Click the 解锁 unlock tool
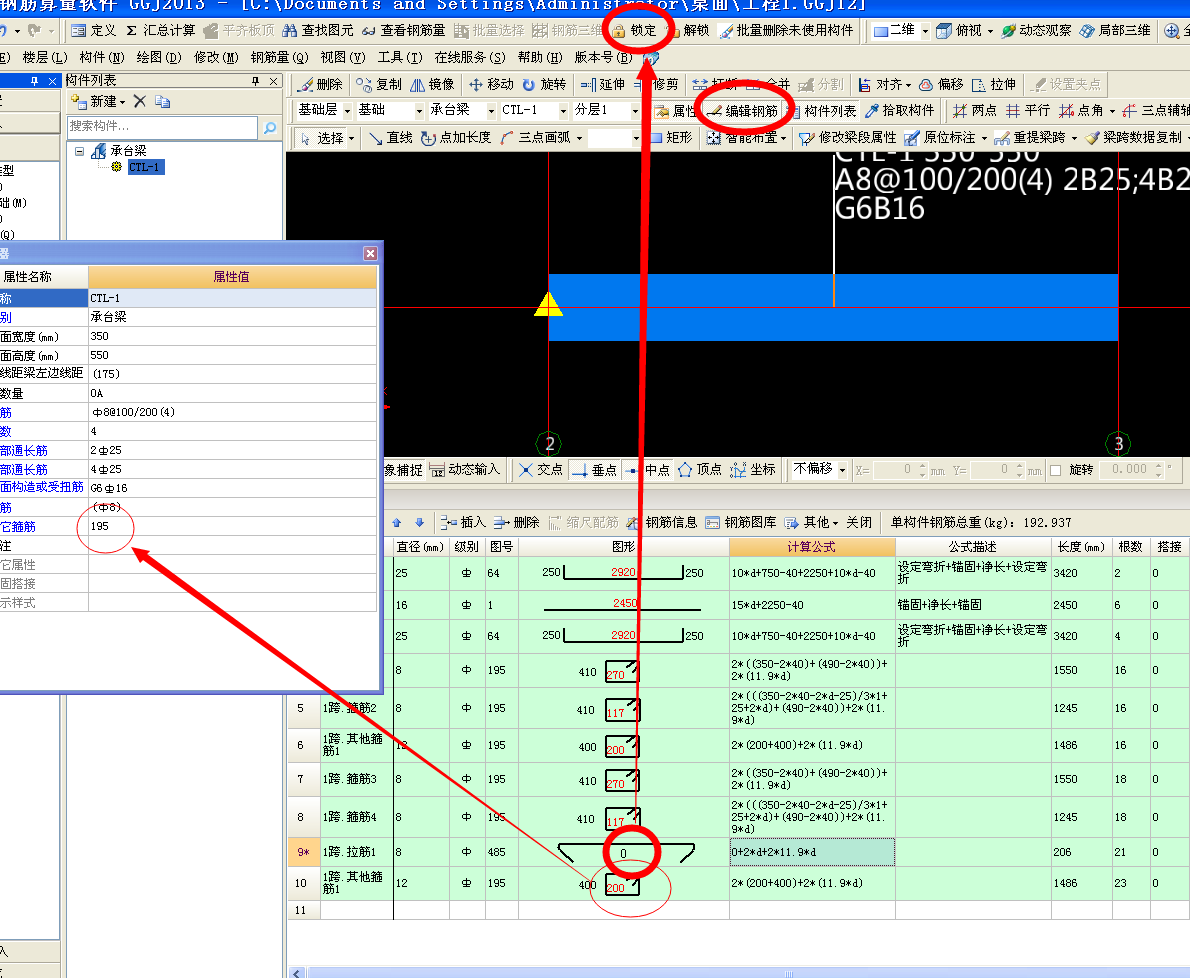Viewport: 1190px width, 978px height. [688, 30]
